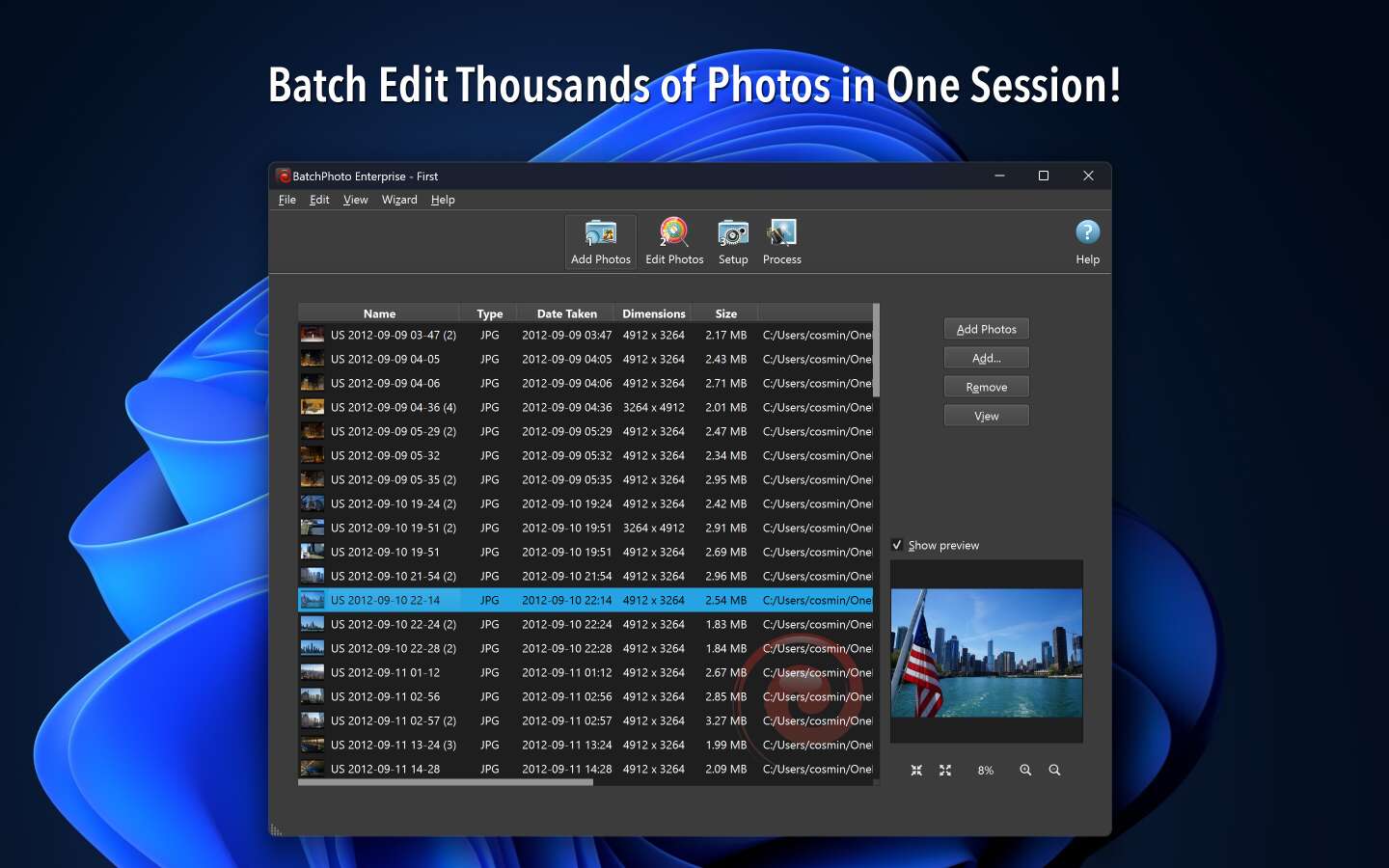The width and height of the screenshot is (1389, 868).
Task: Select the US 2012-09-11 02-56 thumbnail row
Action: coord(385,696)
